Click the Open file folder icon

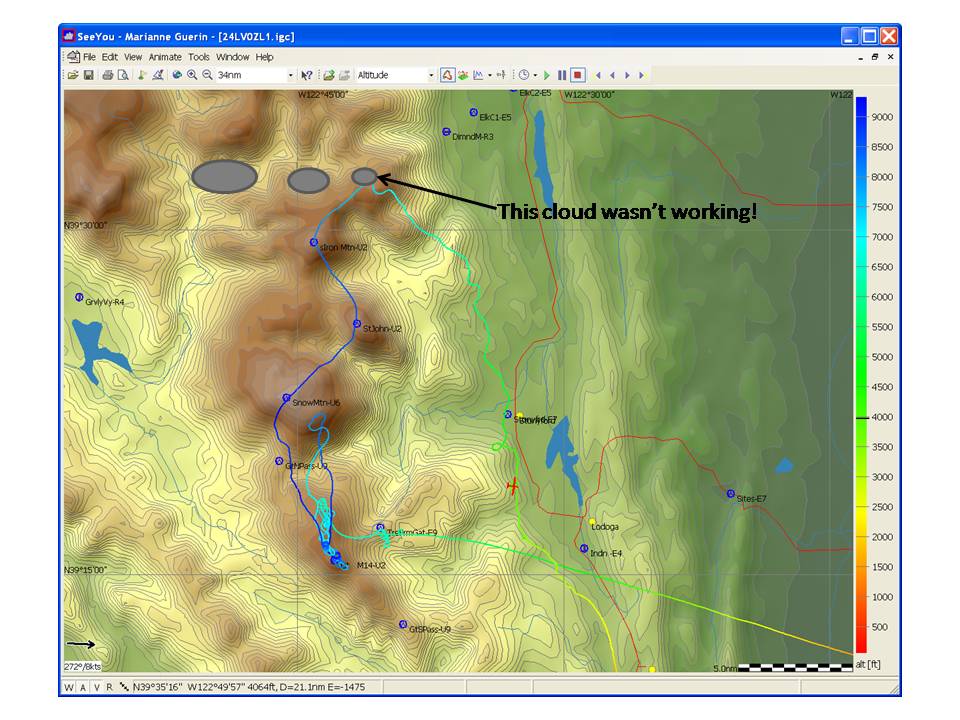click(x=73, y=75)
